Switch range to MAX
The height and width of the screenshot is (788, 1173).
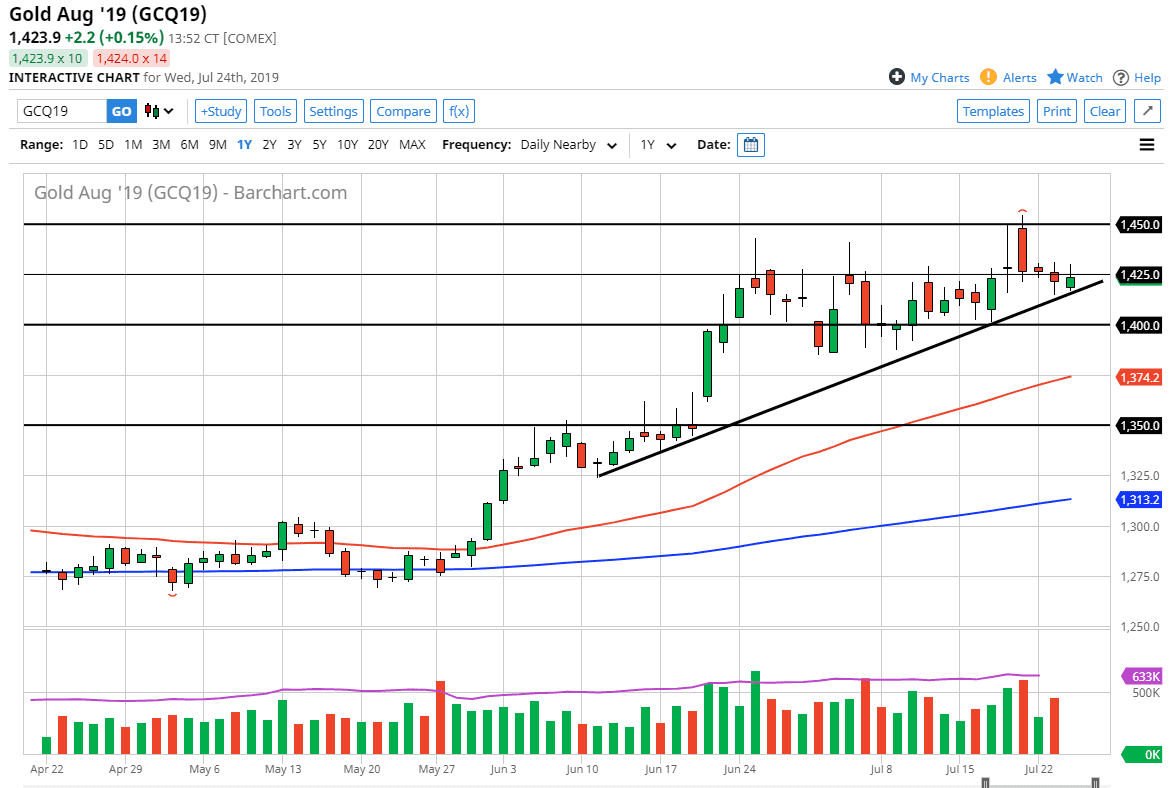[x=412, y=144]
